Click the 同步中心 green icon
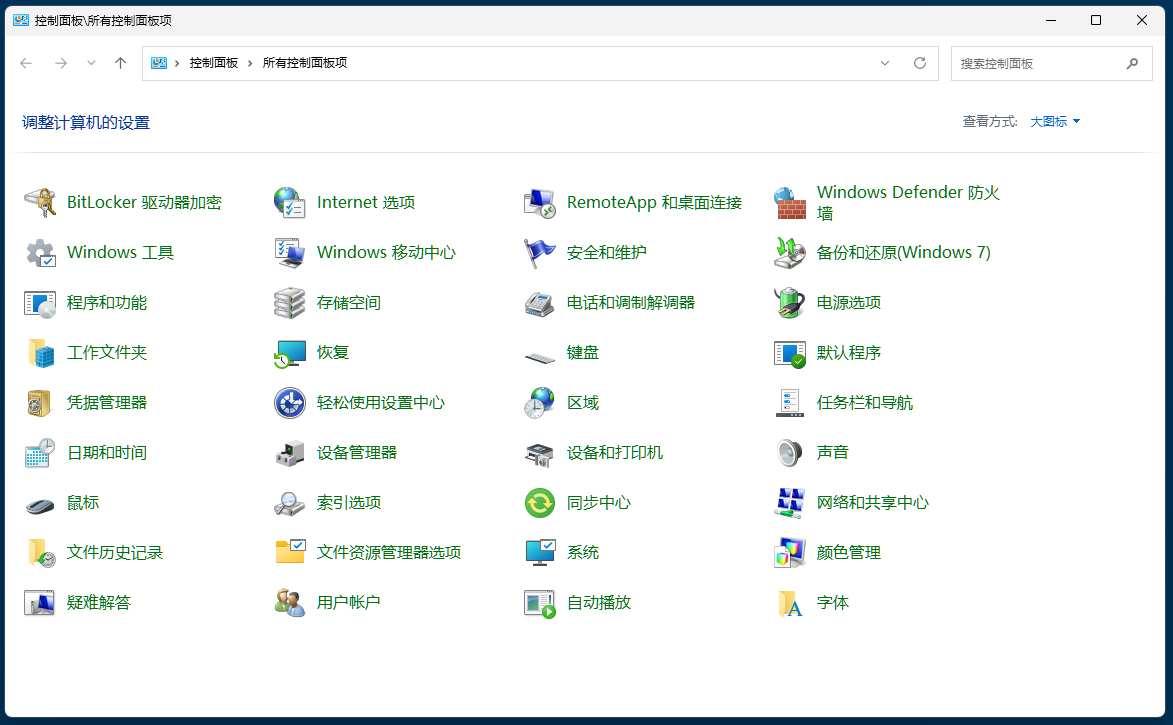Viewport: 1173px width, 725px height. point(540,503)
